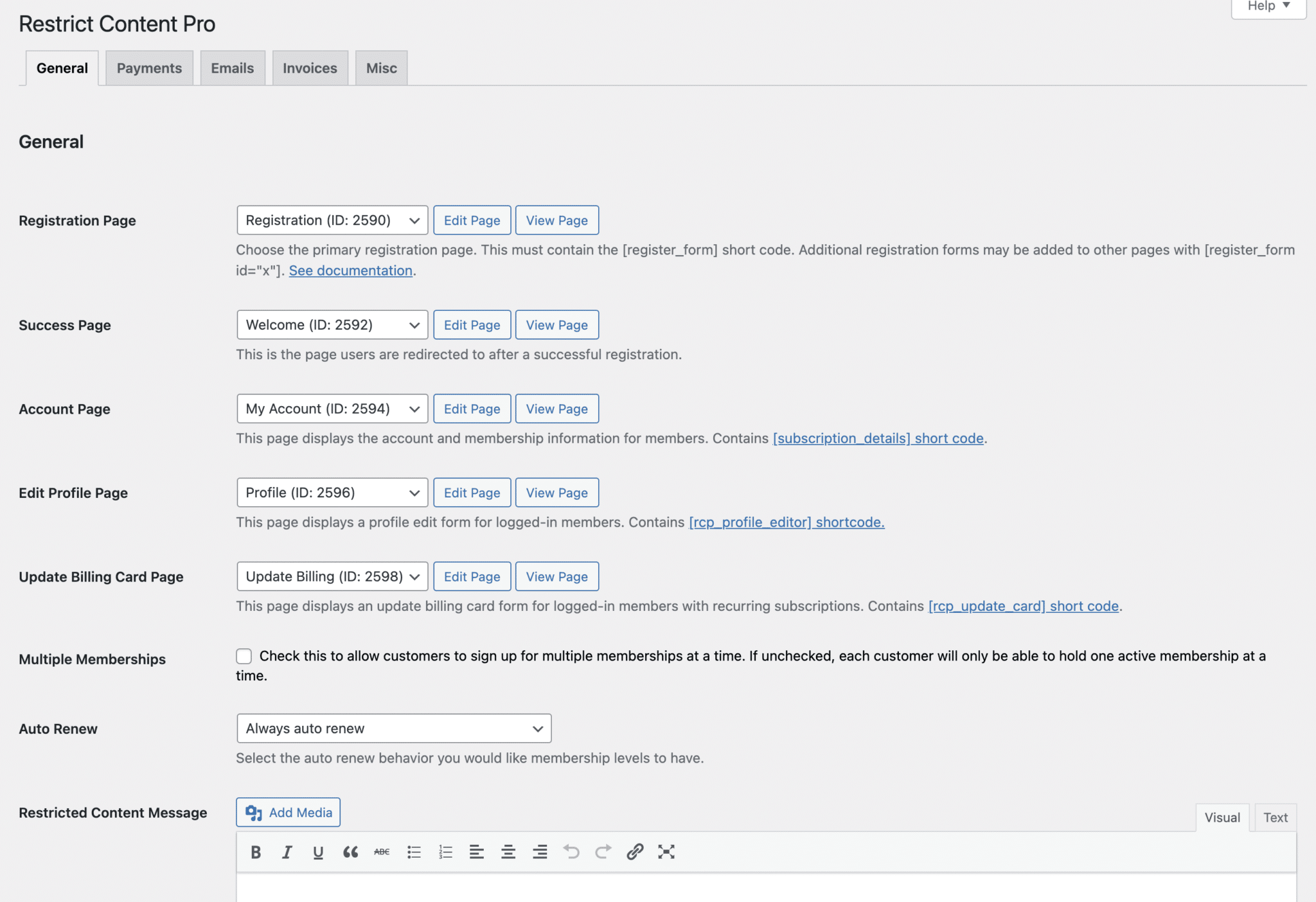1316x902 pixels.
Task: Open the Emails tab
Action: tap(232, 68)
